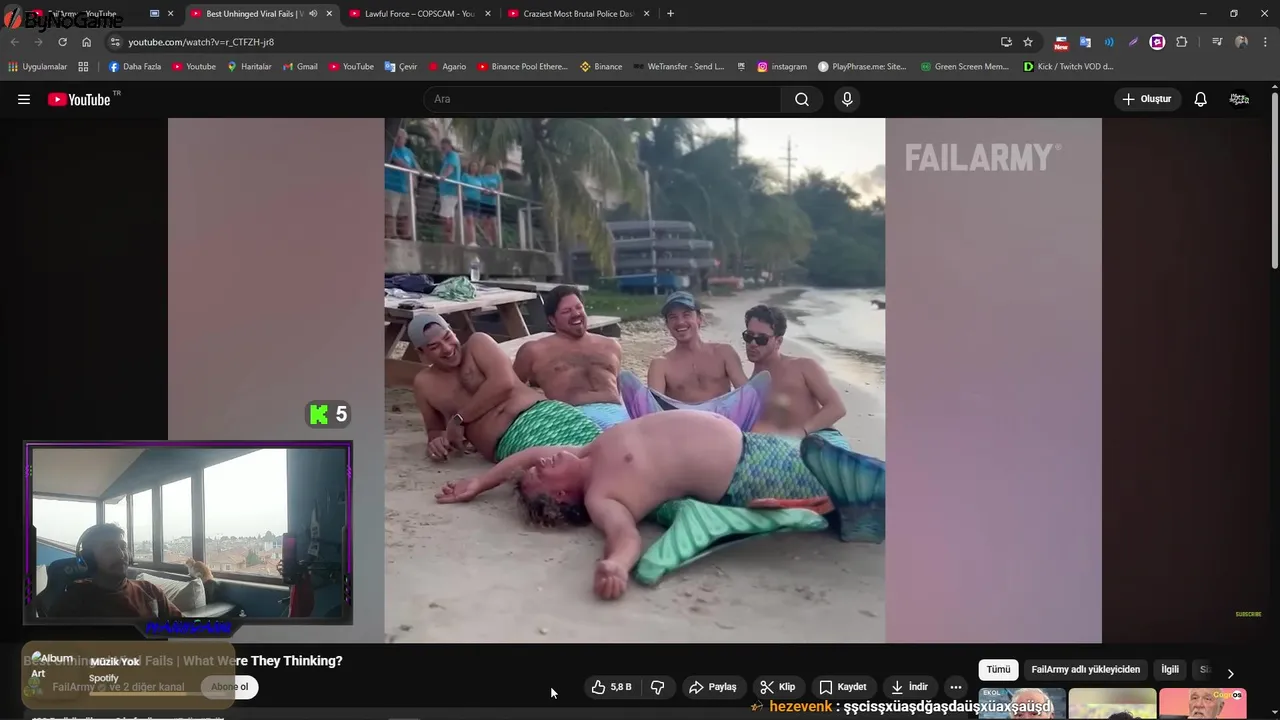Open Chrome home page button
Viewport: 1280px width, 720px height.
[86, 42]
